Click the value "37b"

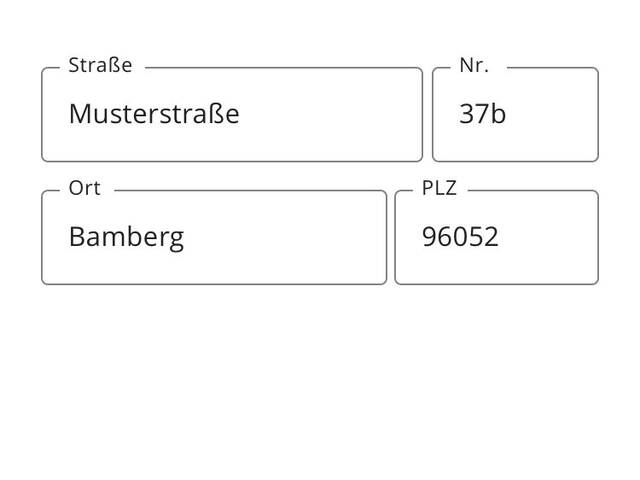[482, 114]
